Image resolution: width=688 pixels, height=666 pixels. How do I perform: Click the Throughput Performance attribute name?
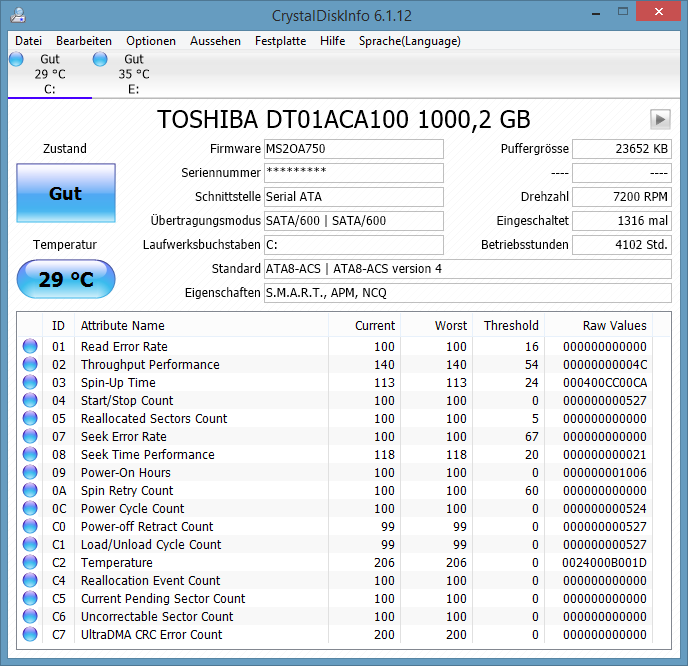pos(150,365)
